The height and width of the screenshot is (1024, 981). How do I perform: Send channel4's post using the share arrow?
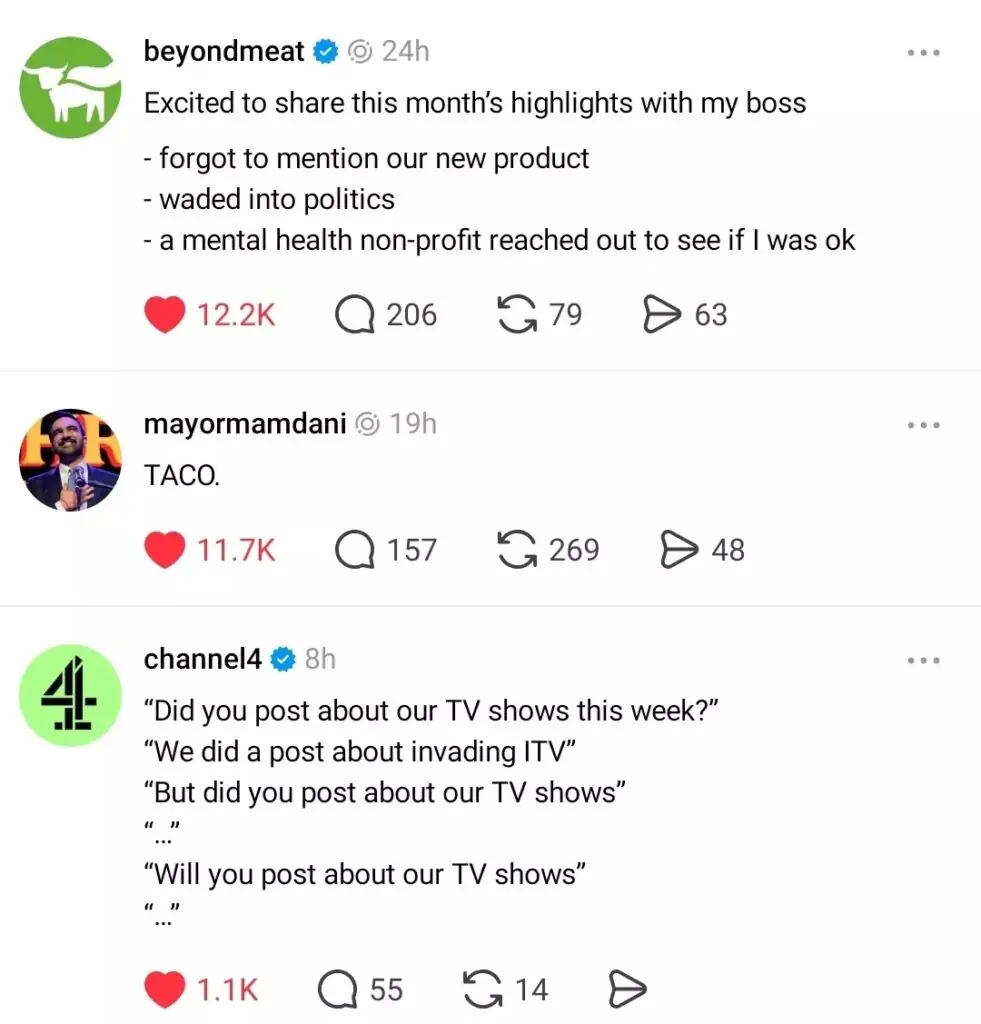628,988
